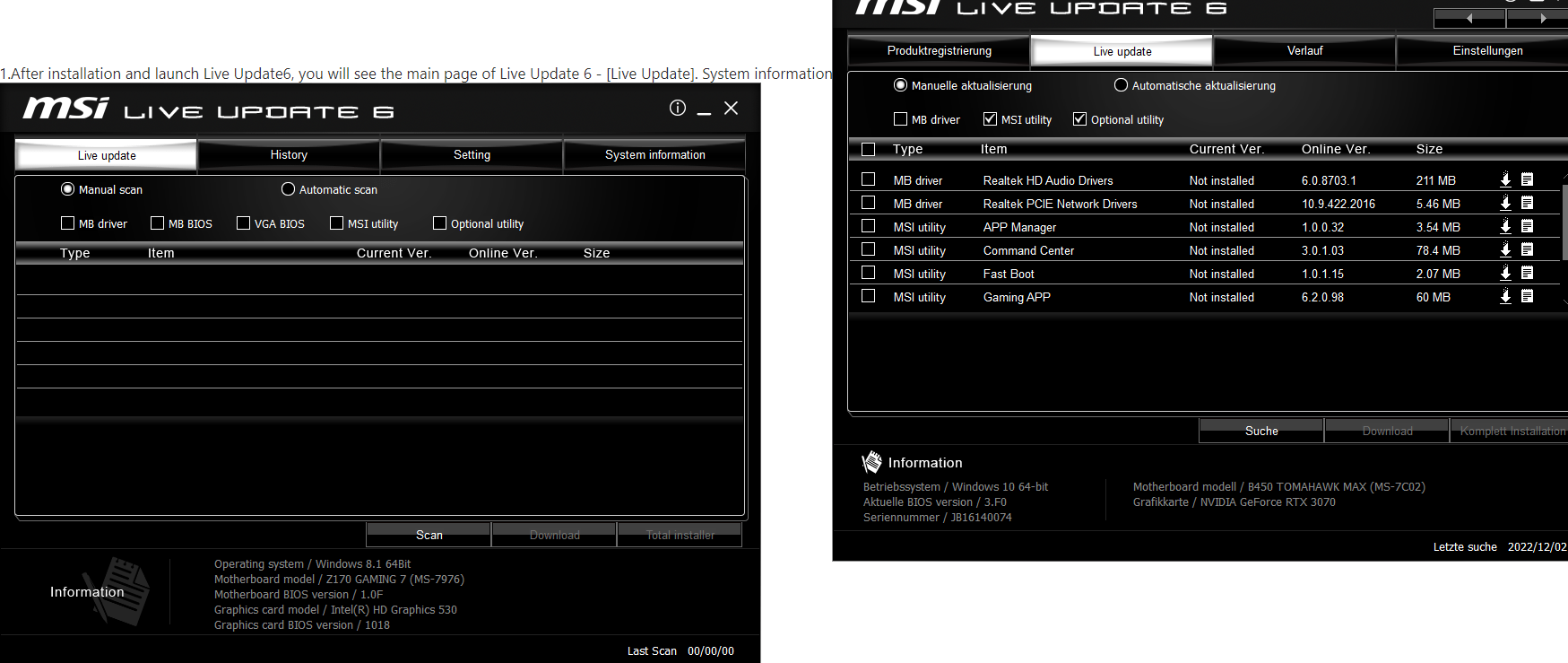1568x663 pixels.
Task: Switch to Live update tab in right window
Action: pyautogui.click(x=1122, y=51)
